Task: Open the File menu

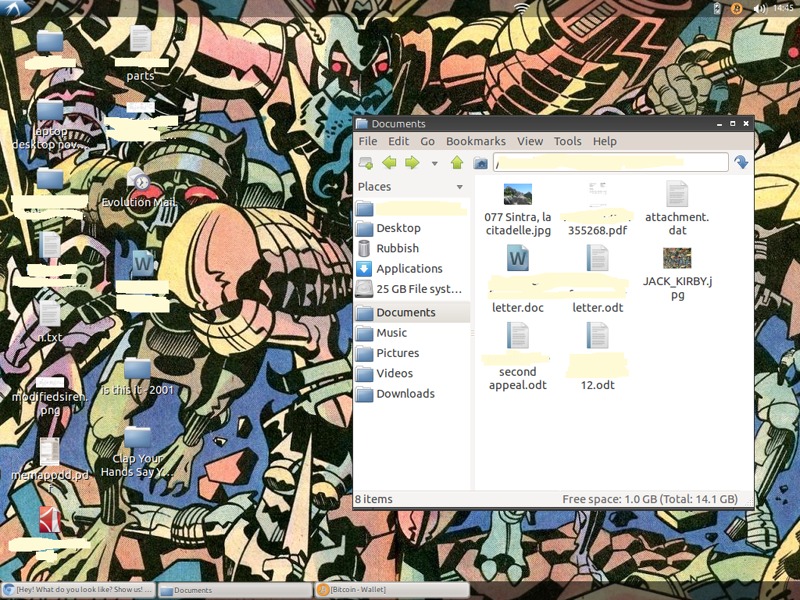Action: click(x=368, y=141)
